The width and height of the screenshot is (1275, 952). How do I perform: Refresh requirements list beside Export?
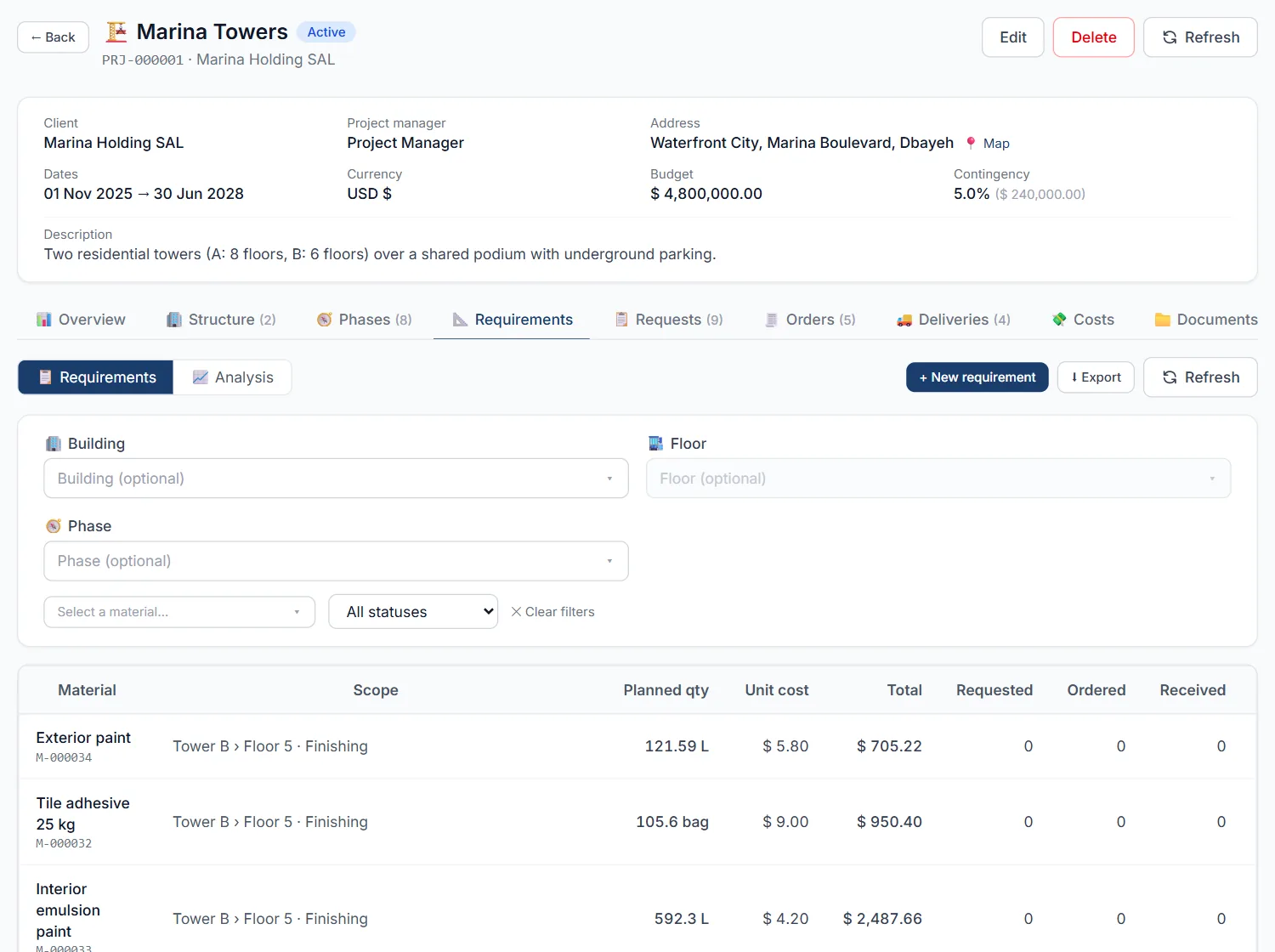click(1200, 377)
